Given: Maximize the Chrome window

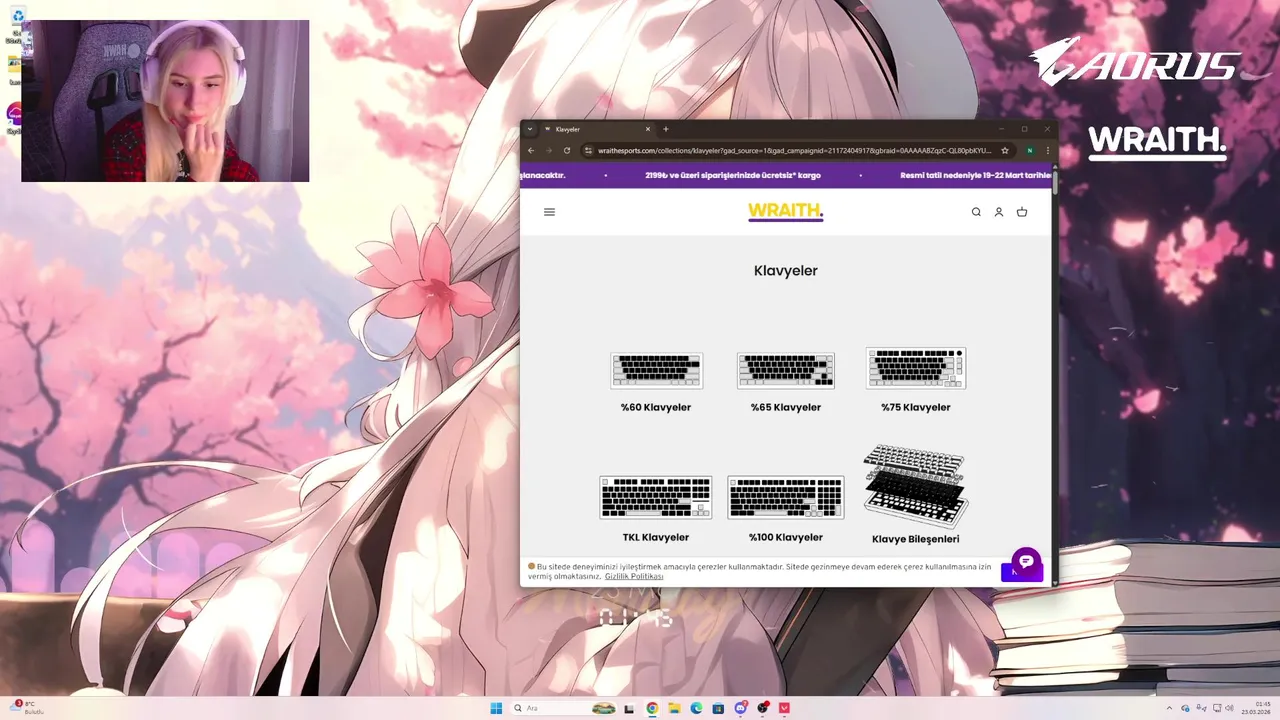Looking at the screenshot, I should click(x=1024, y=129).
